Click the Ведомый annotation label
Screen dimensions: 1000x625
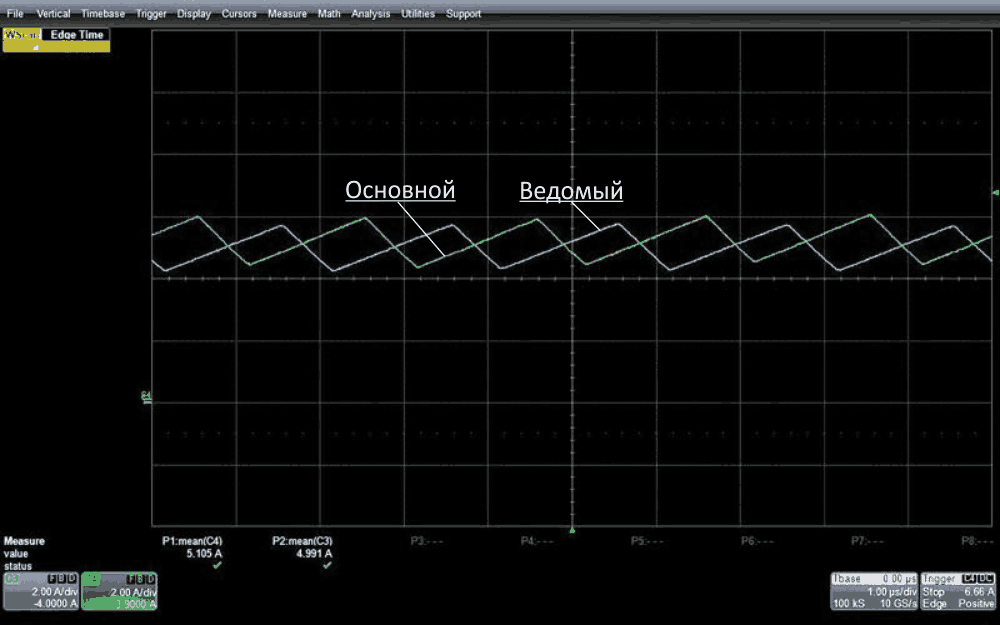pyautogui.click(x=571, y=191)
